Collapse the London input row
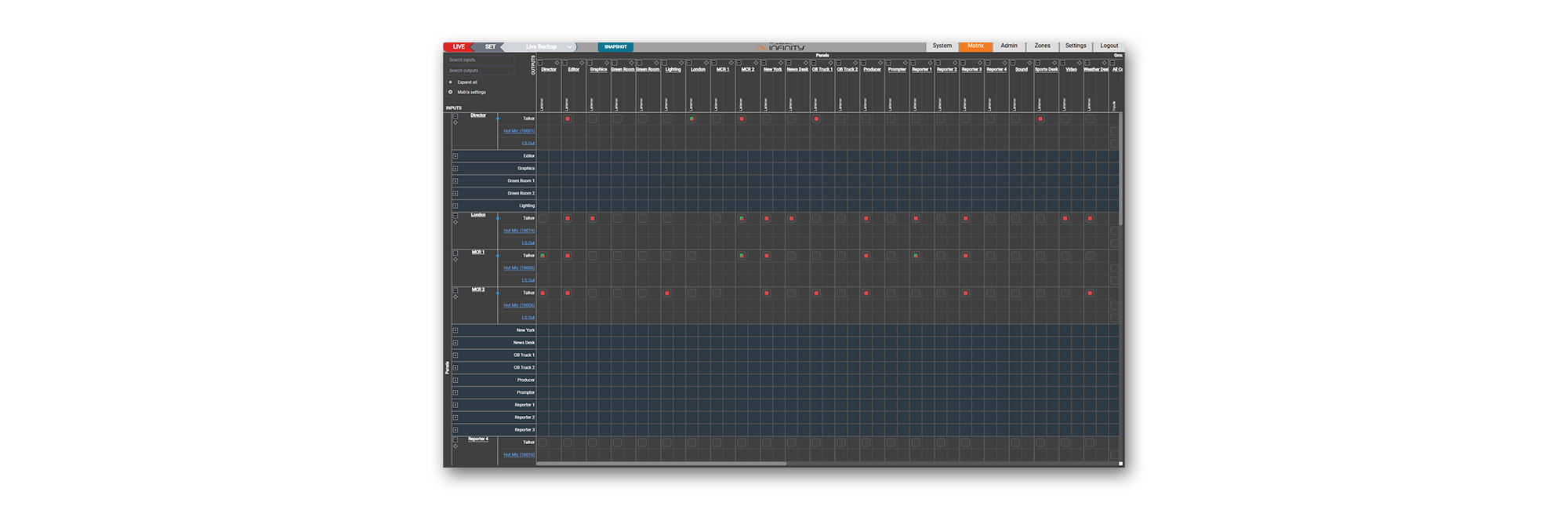 point(456,216)
